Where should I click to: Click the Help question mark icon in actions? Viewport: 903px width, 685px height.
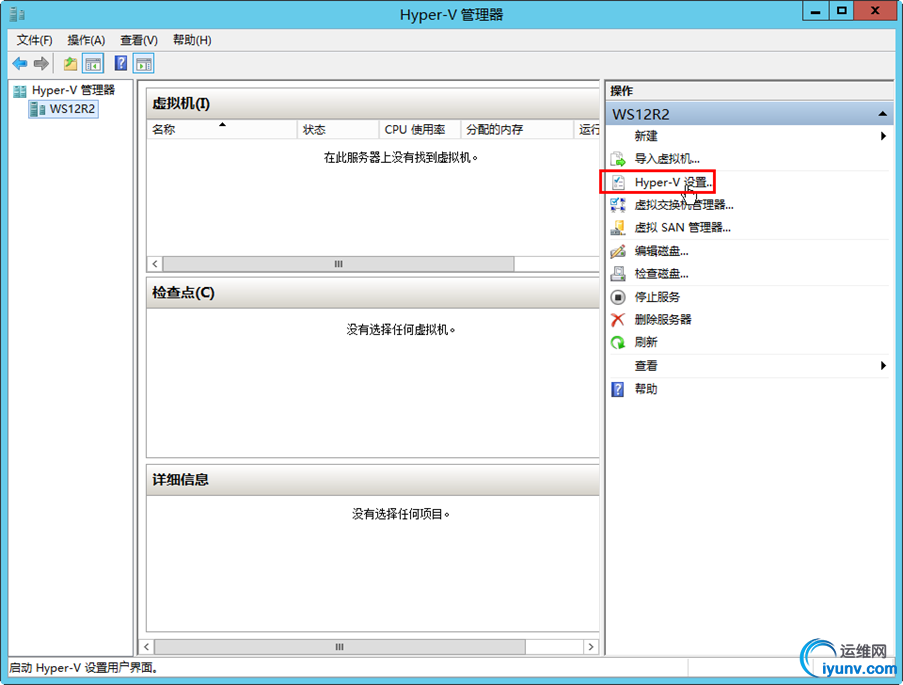point(617,389)
